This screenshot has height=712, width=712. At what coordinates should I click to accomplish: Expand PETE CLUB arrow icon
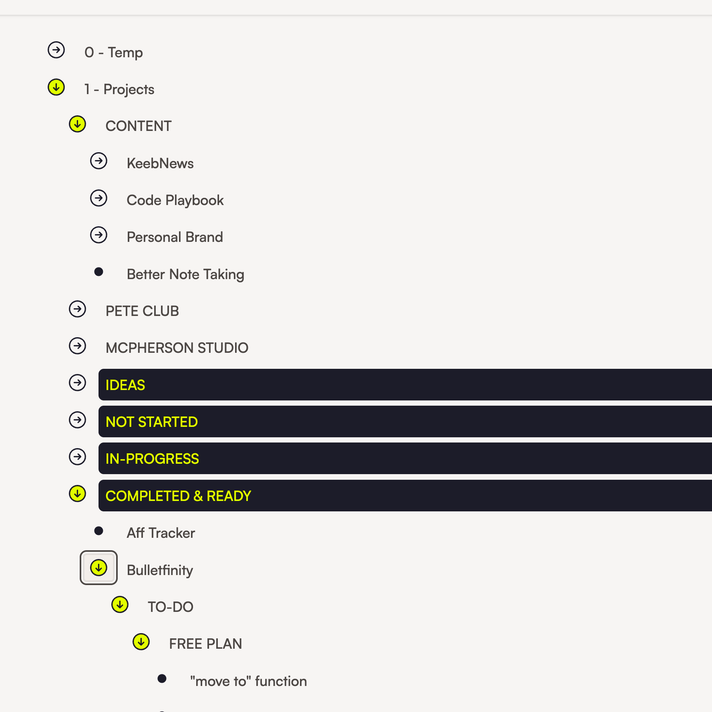point(77,310)
